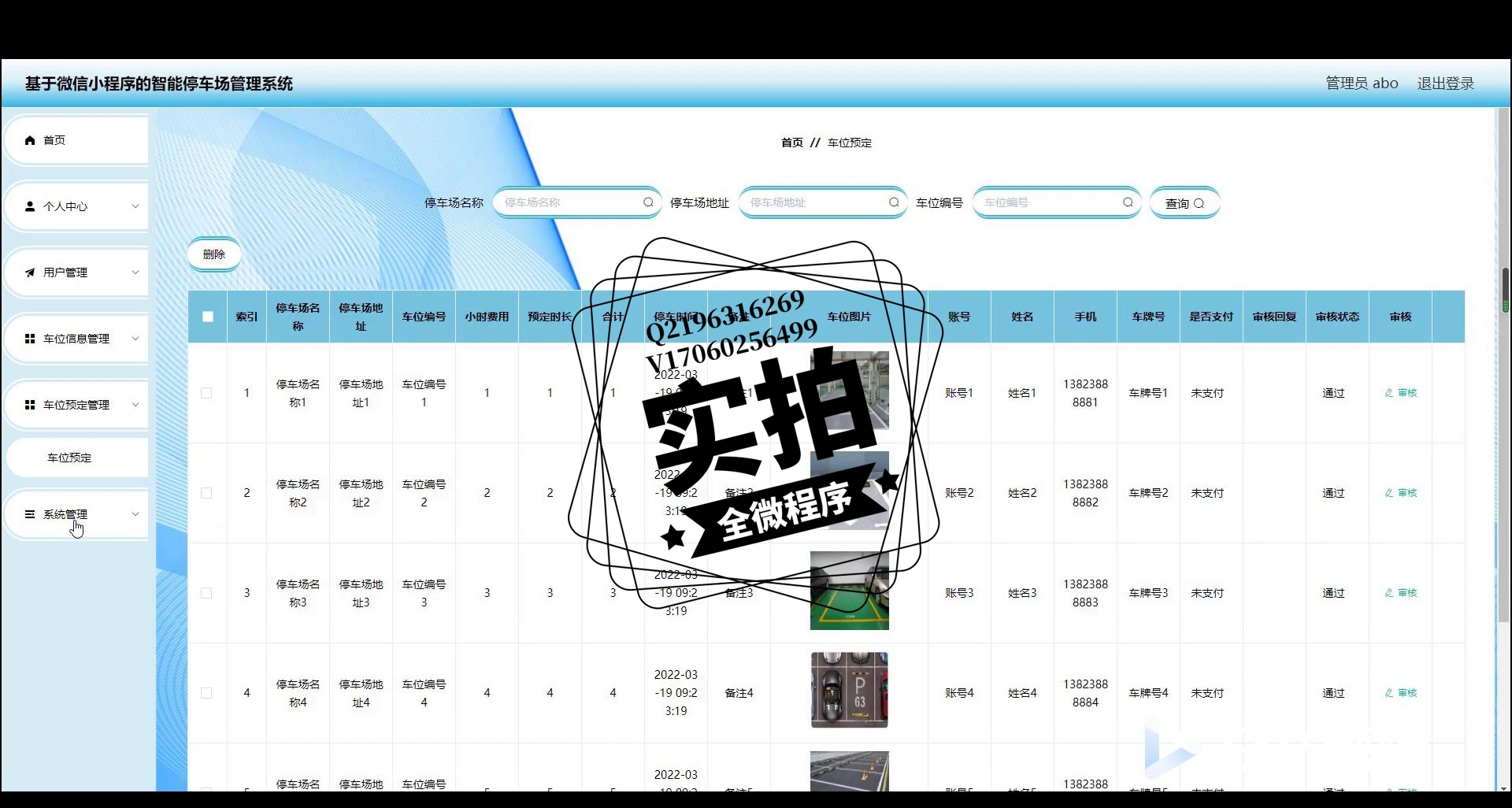1512x808 pixels.
Task: Click the 小时费用 column header
Action: point(487,317)
